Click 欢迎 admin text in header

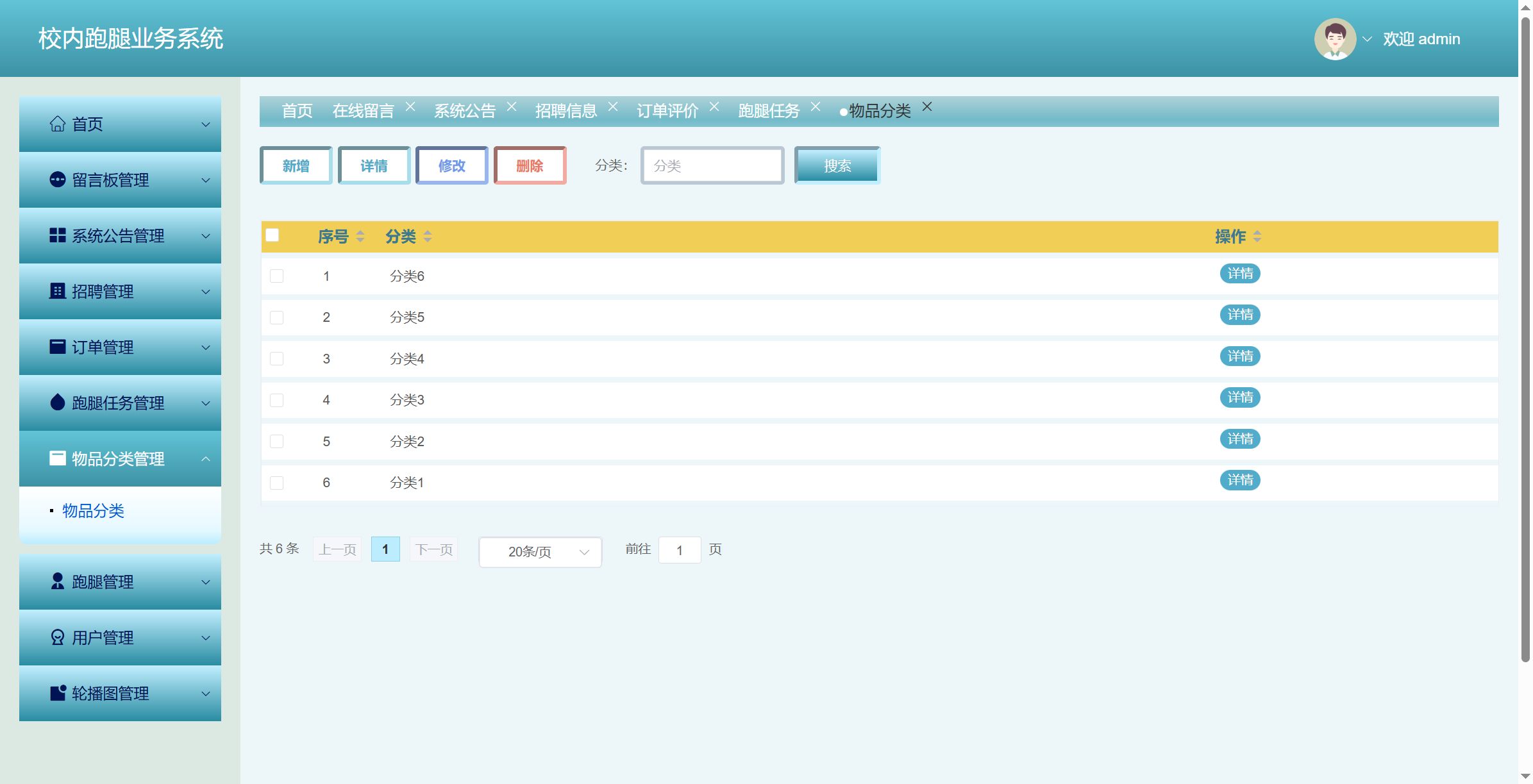tap(1421, 39)
